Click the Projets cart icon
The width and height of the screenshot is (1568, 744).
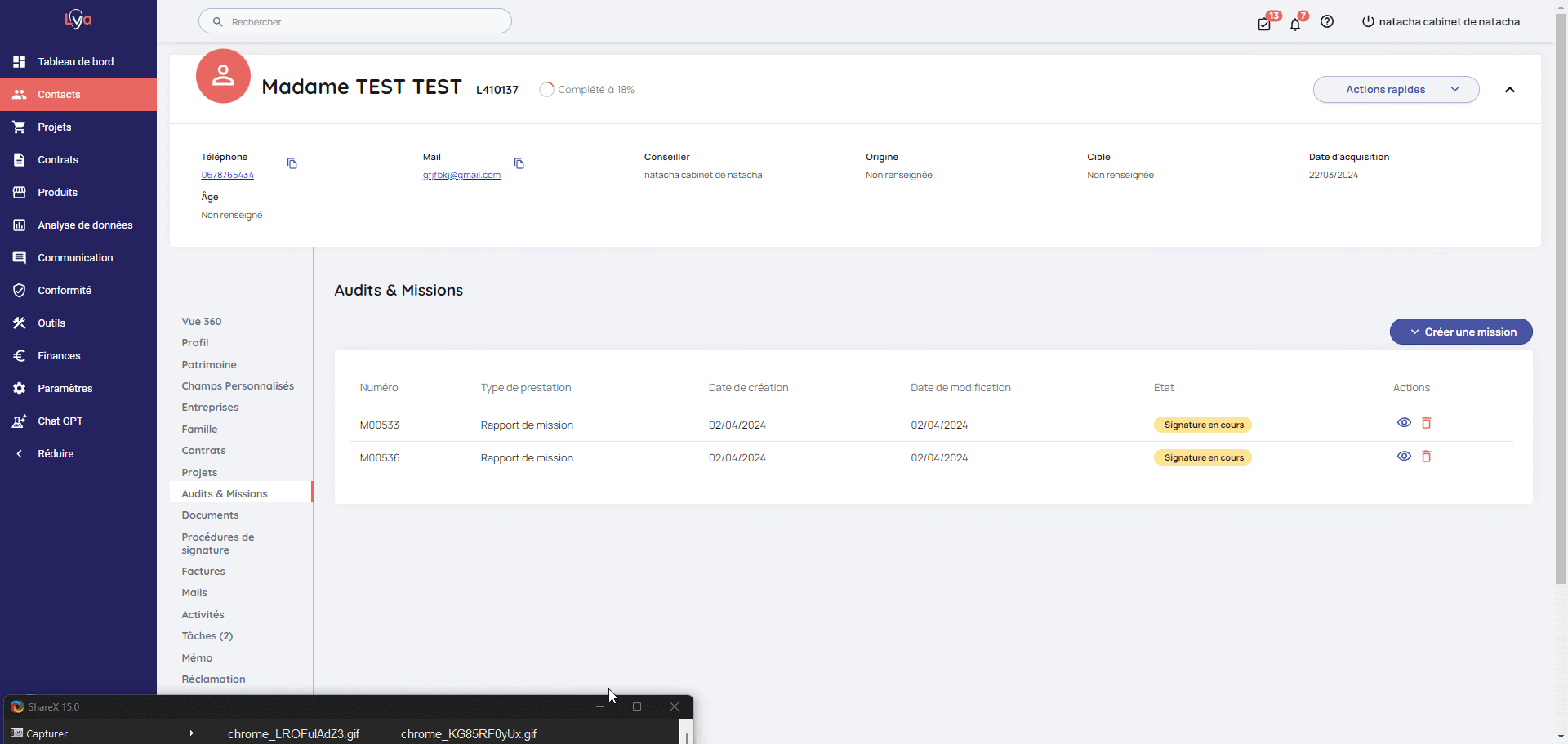20,127
